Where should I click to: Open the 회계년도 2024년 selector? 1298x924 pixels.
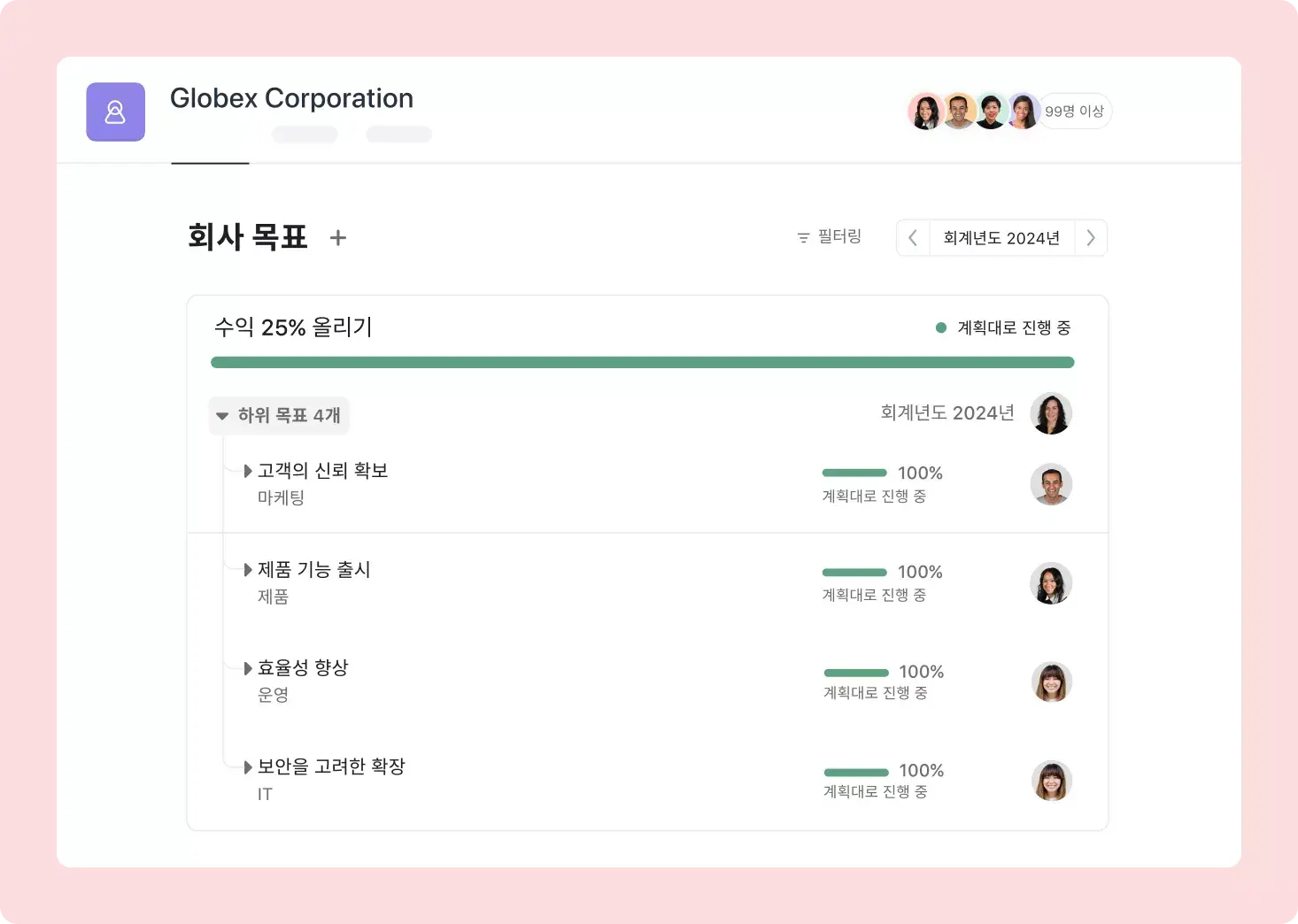click(x=1001, y=237)
